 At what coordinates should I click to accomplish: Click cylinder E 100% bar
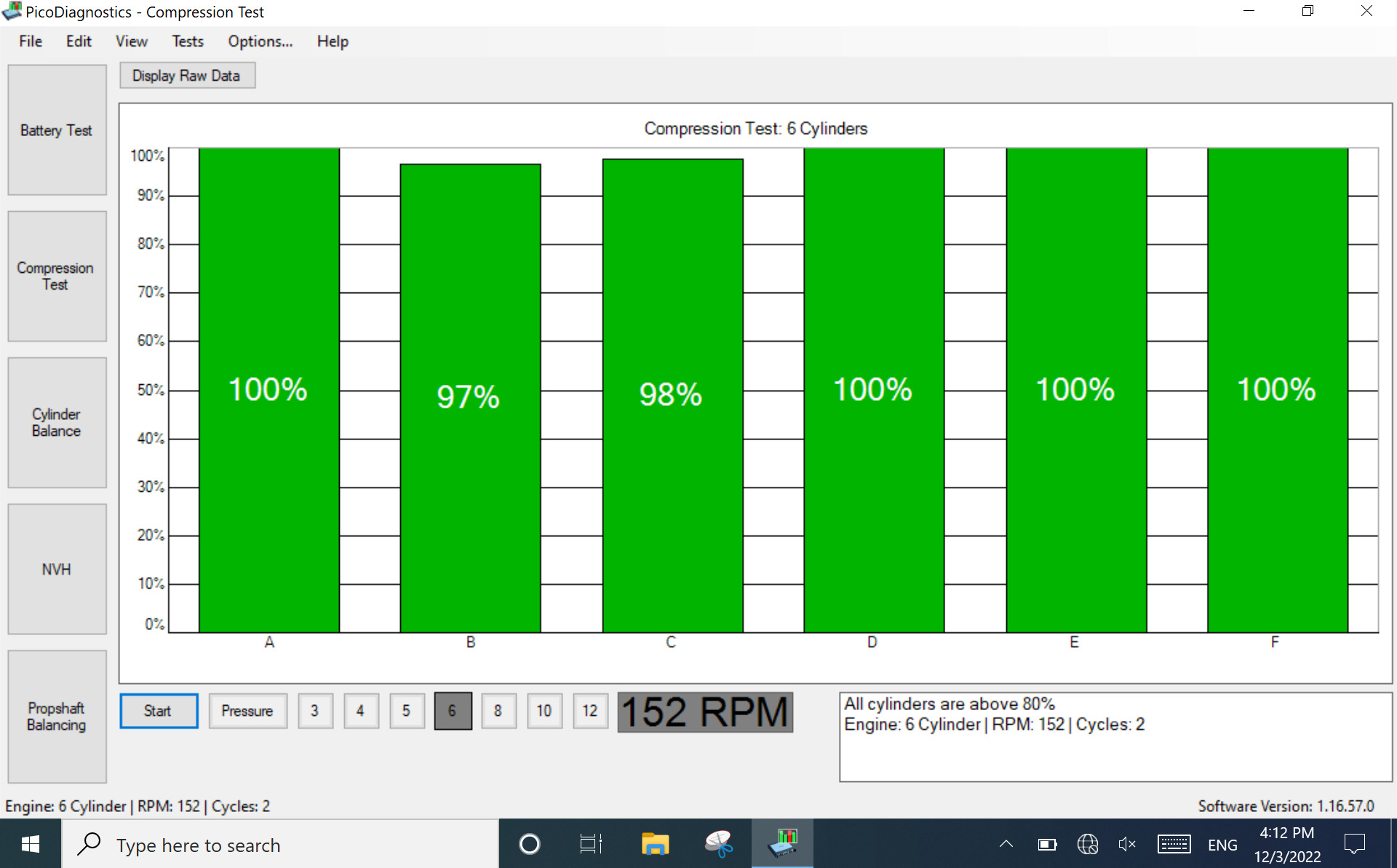(1076, 391)
